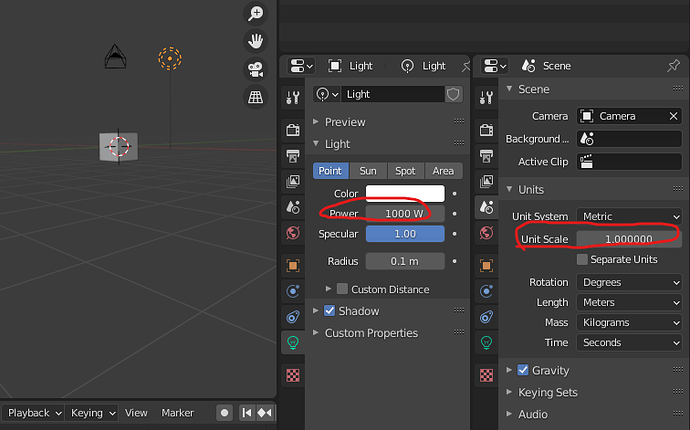
Task: Select Area light type
Action: point(443,171)
